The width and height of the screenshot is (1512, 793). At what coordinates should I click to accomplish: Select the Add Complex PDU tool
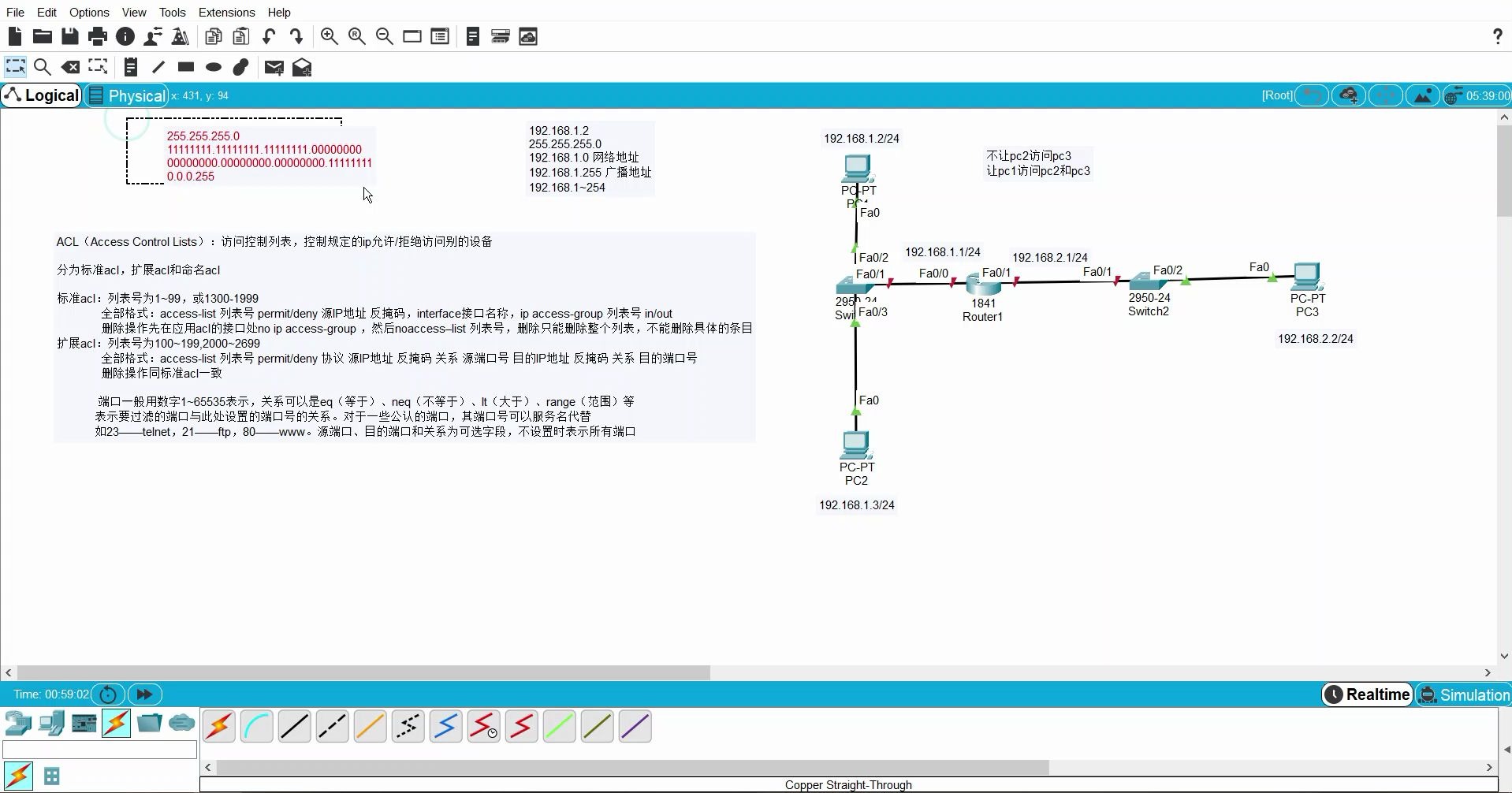(x=302, y=67)
